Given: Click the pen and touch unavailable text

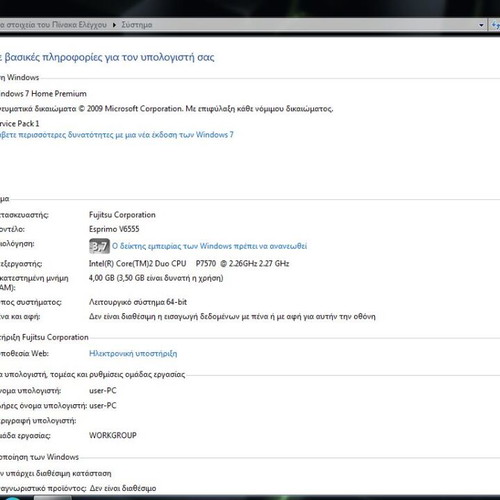Looking at the screenshot, I should 232,316.
